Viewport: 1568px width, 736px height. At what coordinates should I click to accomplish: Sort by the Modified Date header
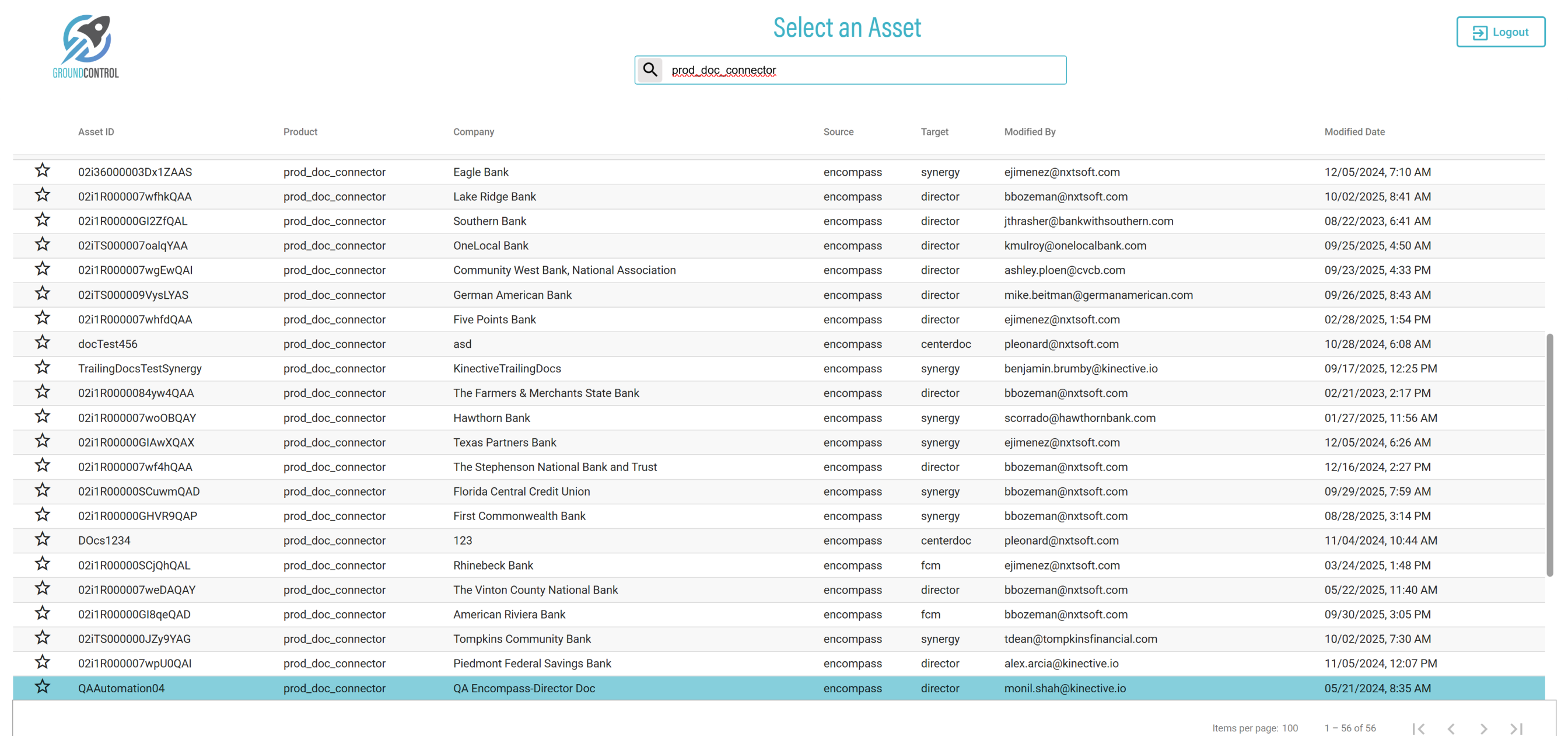tap(1354, 131)
